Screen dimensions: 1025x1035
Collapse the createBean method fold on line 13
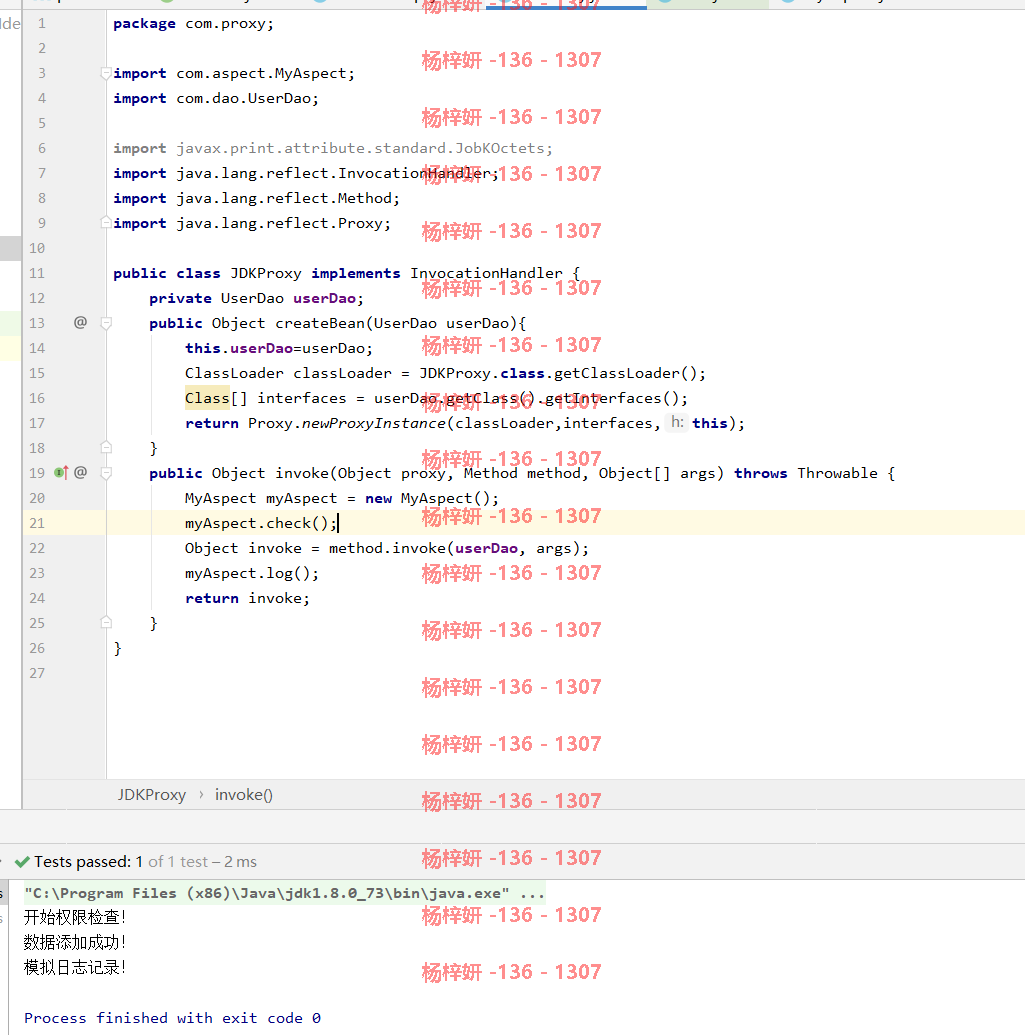point(106,323)
